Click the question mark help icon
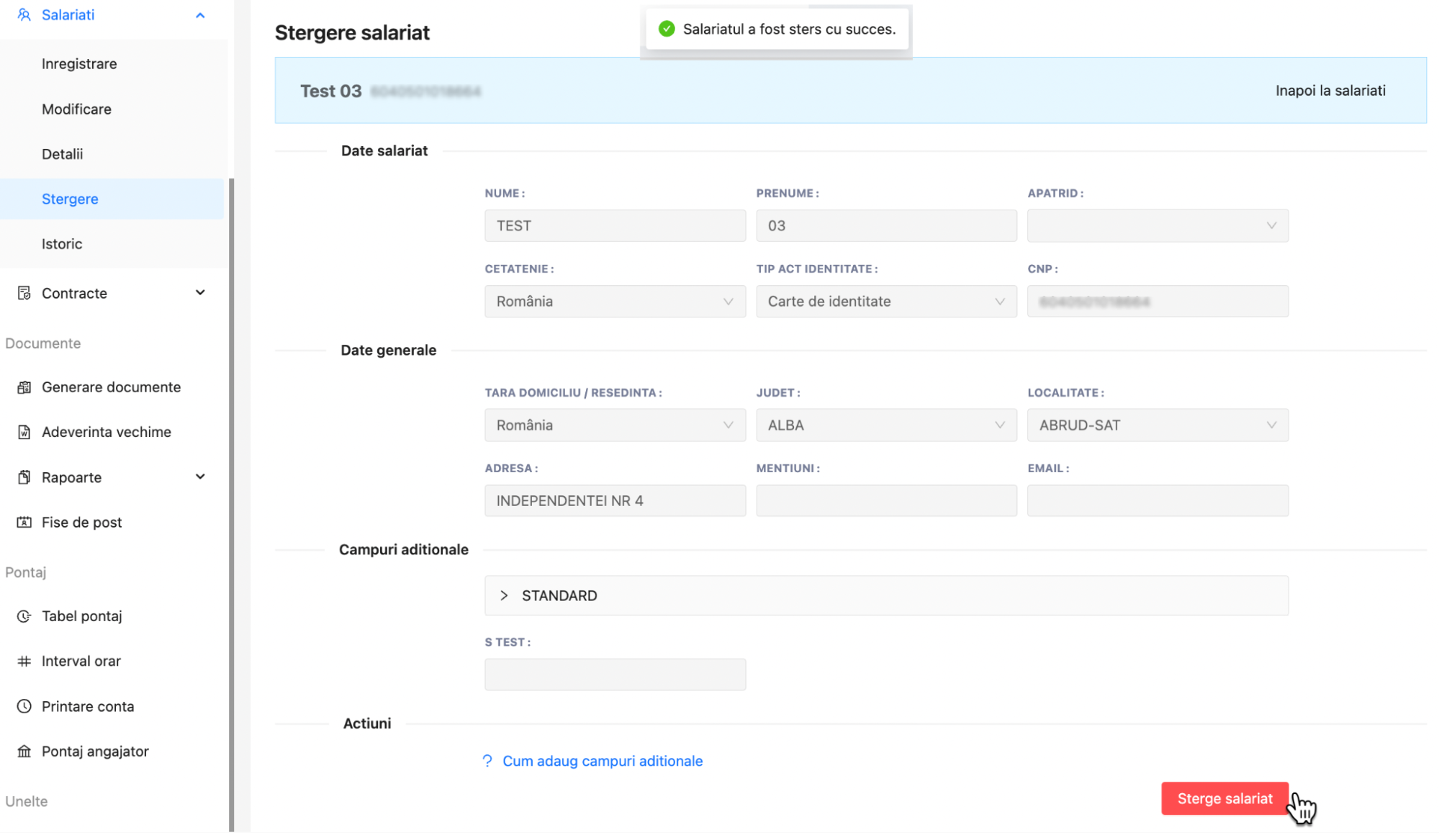The width and height of the screenshot is (1439, 840). point(487,762)
